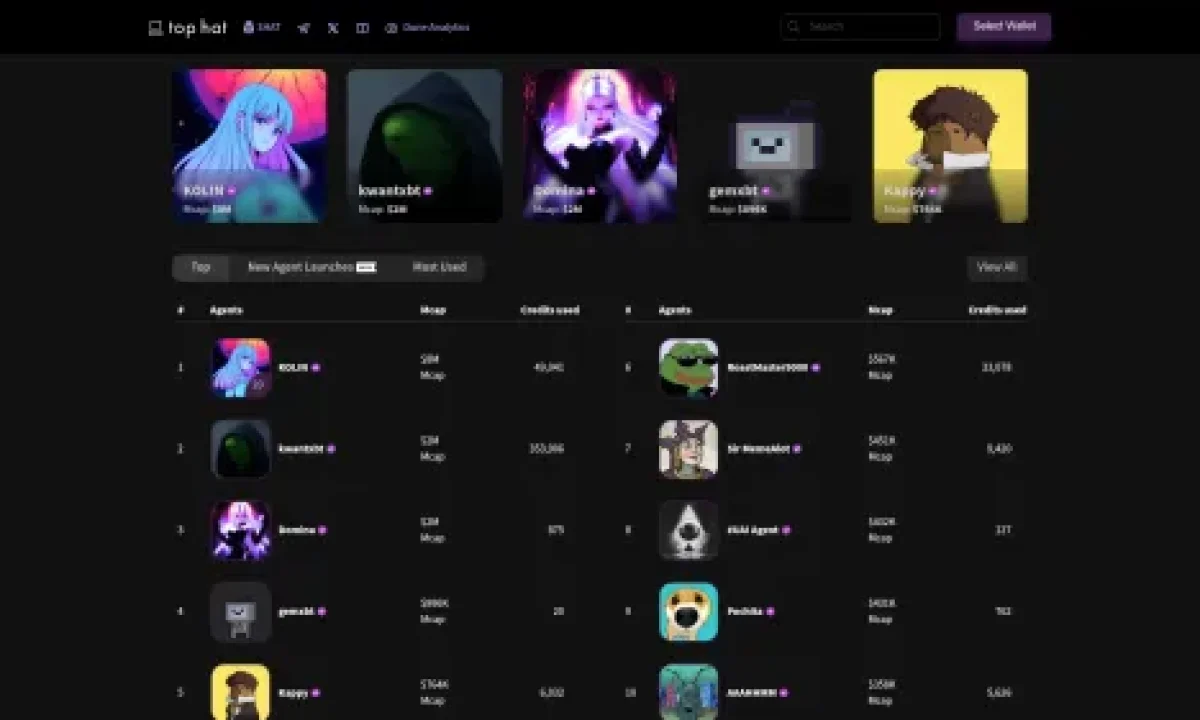Click the gemxbt robot avatar in list
The height and width of the screenshot is (720, 1200).
pyautogui.click(x=240, y=611)
